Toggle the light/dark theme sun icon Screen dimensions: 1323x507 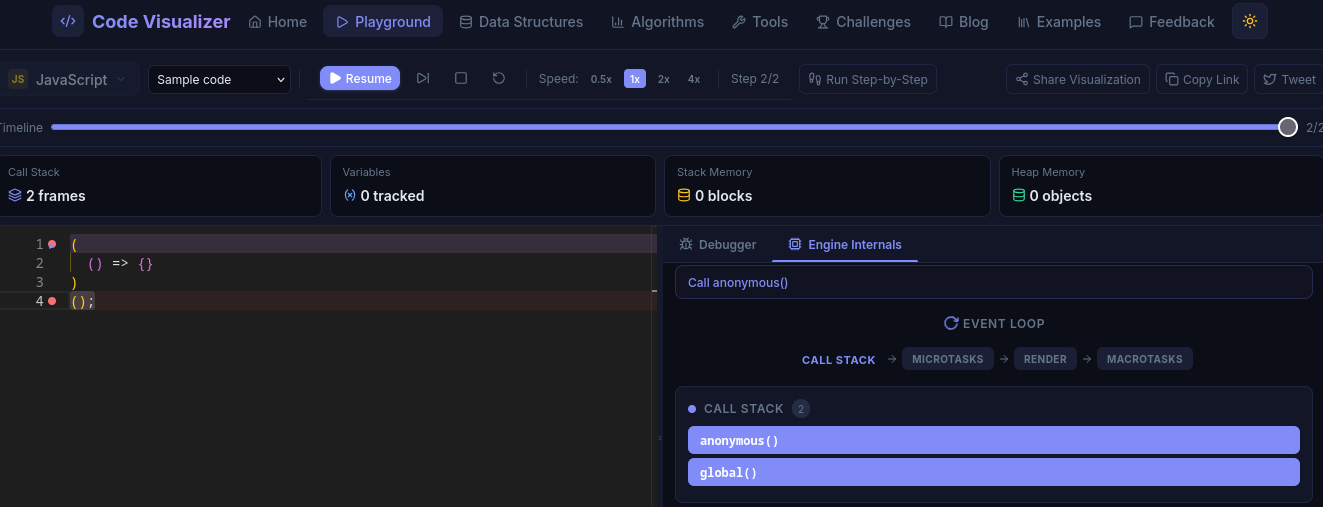(x=1250, y=21)
